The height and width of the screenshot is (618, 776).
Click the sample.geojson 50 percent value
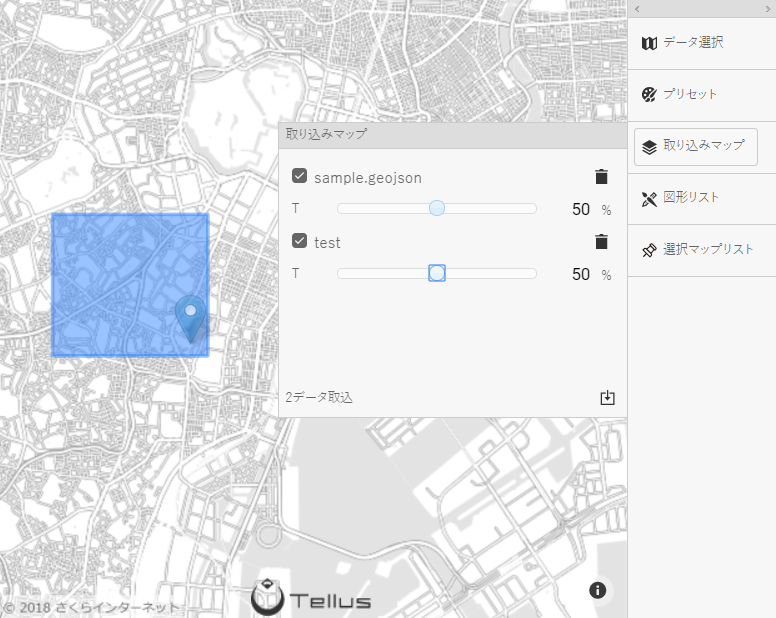pos(581,209)
